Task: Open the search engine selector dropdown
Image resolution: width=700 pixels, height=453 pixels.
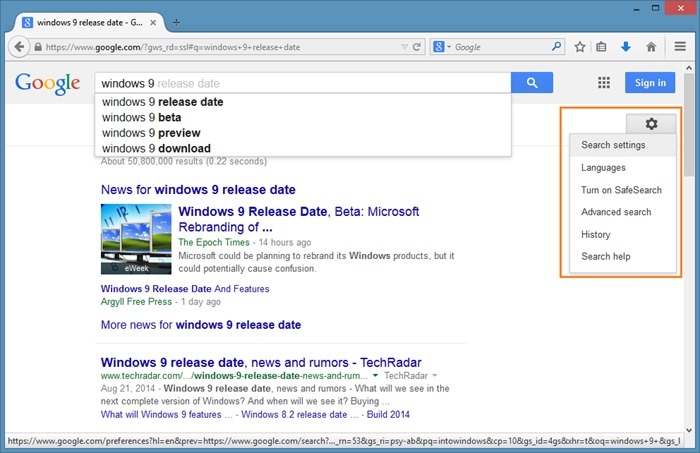Action: [442, 46]
